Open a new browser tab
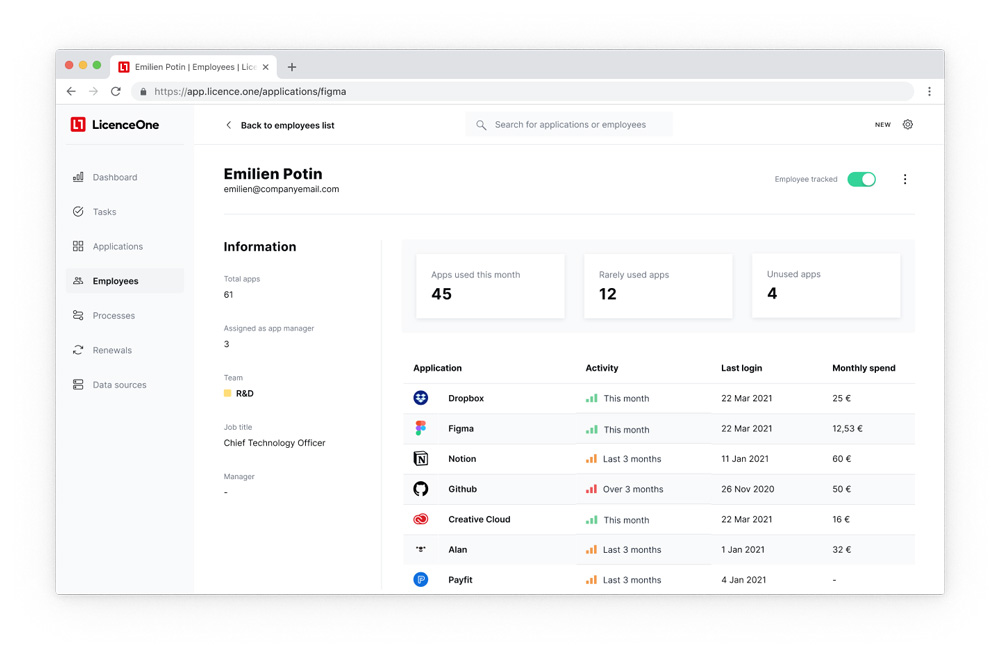 point(291,67)
